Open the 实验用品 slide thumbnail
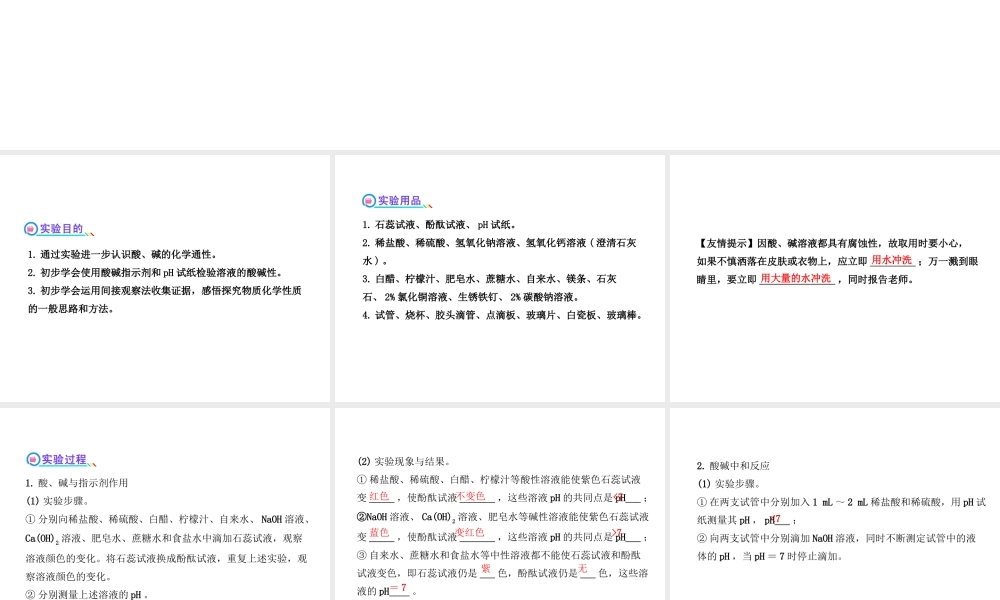The height and width of the screenshot is (600, 1000). tap(500, 278)
